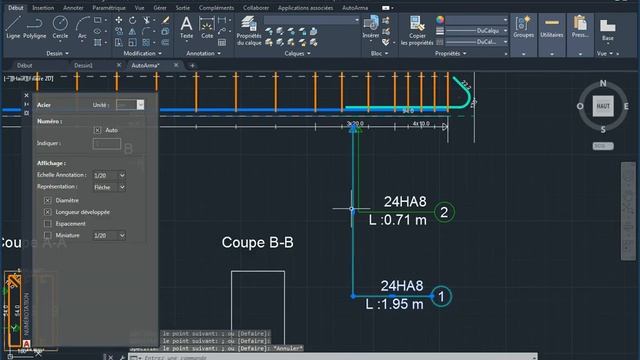
Task: Select the Mirror (Miroir) tool icon
Action: pos(133,31)
